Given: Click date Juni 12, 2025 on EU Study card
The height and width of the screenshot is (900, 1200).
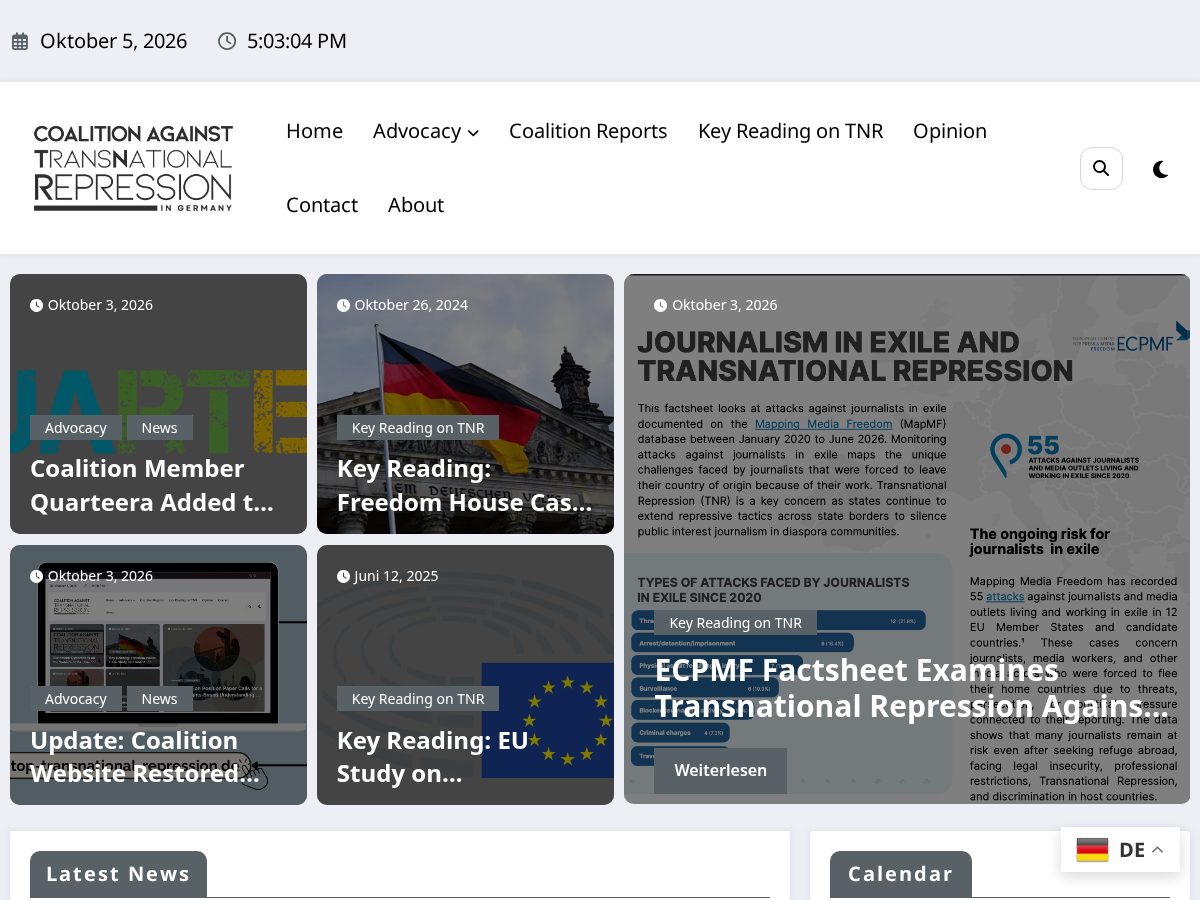Looking at the screenshot, I should (396, 576).
